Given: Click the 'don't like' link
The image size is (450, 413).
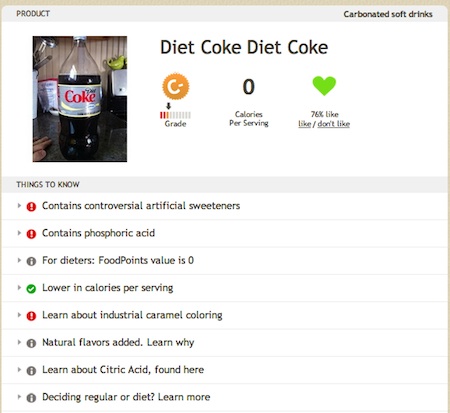Looking at the screenshot, I should [334, 124].
